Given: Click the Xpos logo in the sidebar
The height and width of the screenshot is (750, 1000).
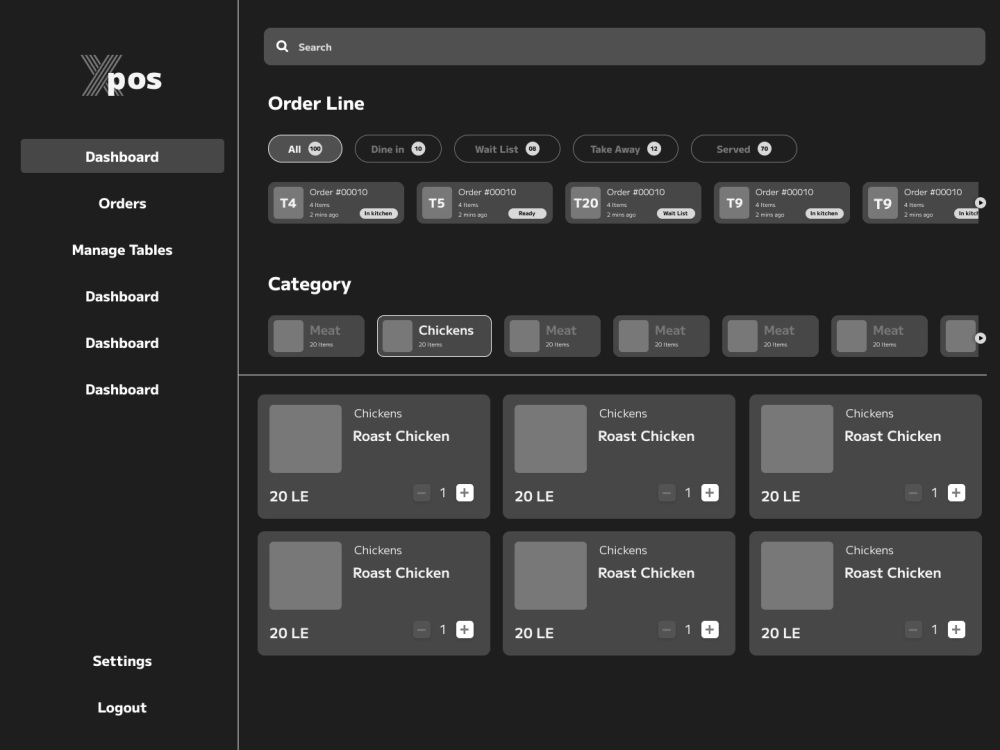Looking at the screenshot, I should (122, 77).
